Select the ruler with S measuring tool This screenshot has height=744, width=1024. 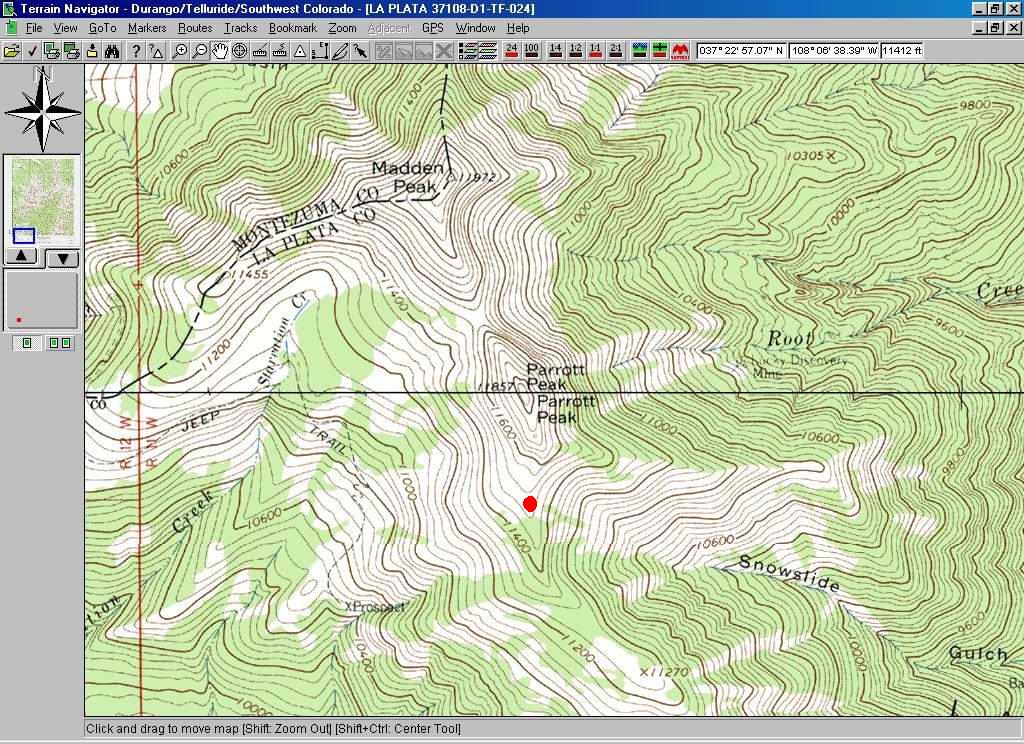pos(280,51)
